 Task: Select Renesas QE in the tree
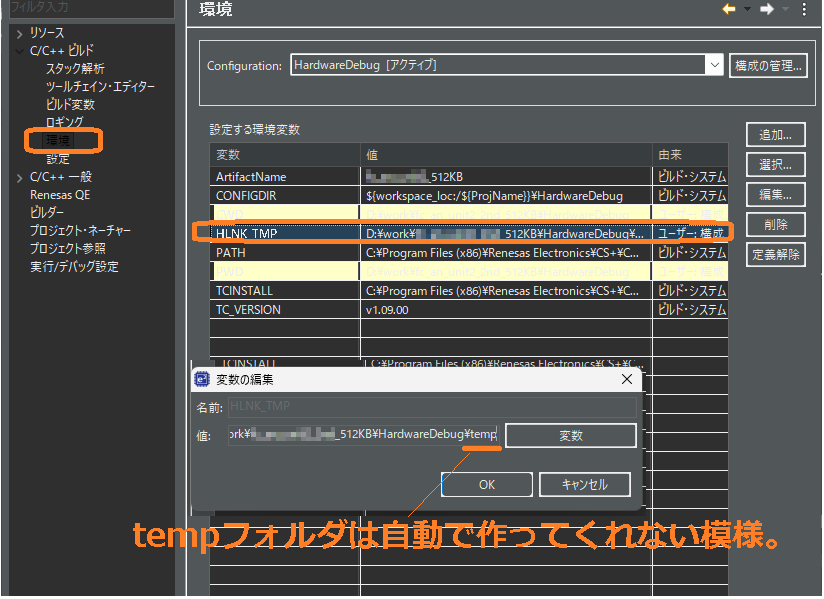tap(60, 195)
